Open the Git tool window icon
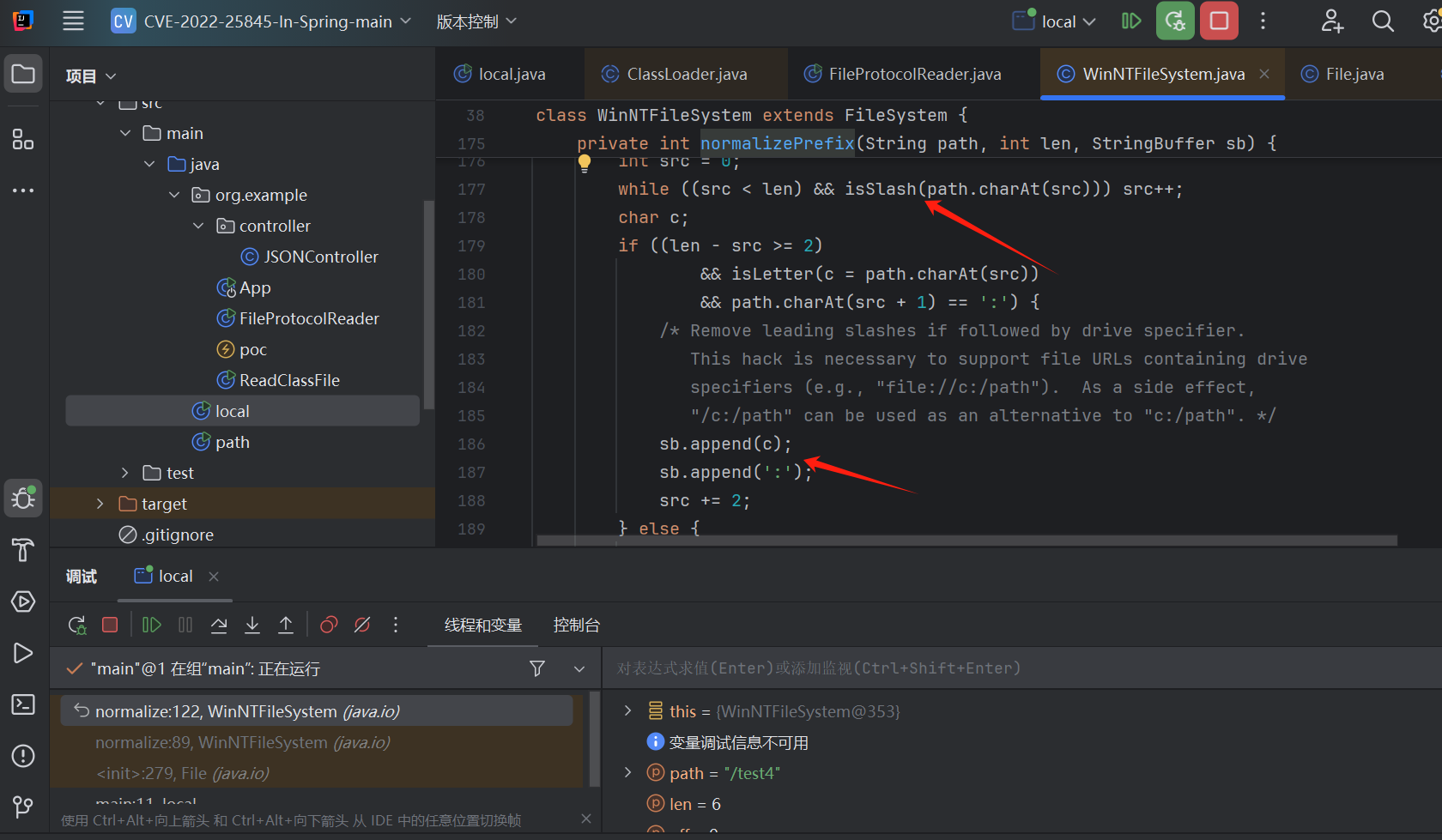The height and width of the screenshot is (840, 1442). [23, 807]
